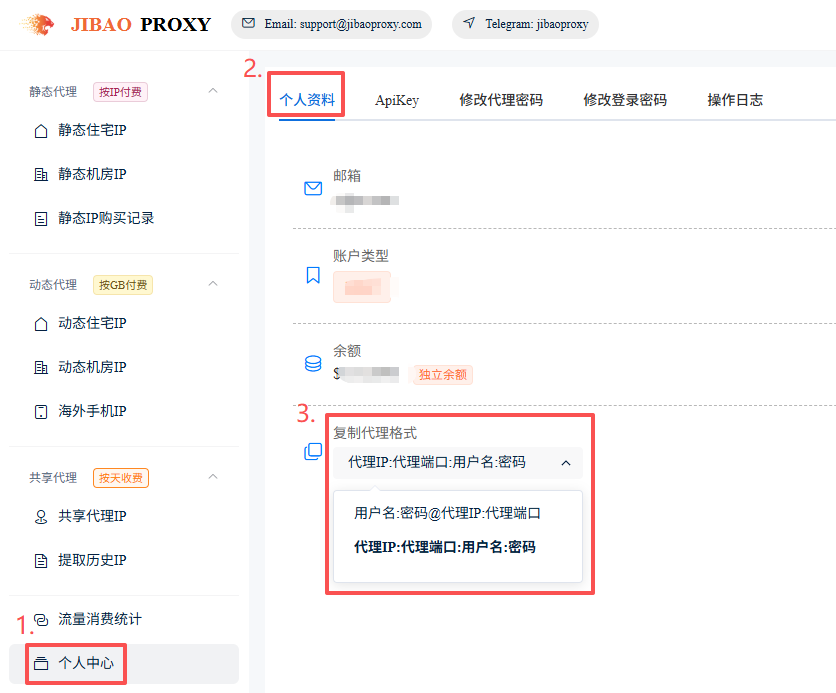Click the house icon for 静态住宅IP

tap(41, 131)
